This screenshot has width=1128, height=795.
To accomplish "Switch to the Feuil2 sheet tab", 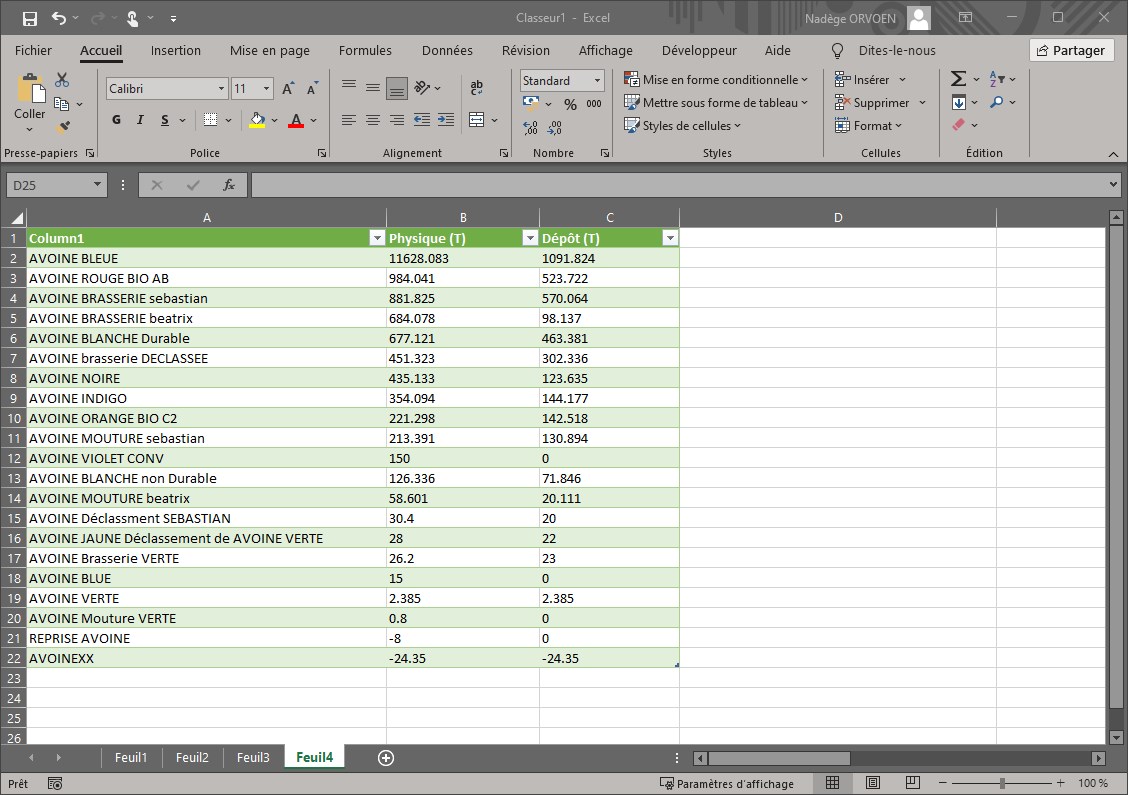I will pyautogui.click(x=192, y=757).
